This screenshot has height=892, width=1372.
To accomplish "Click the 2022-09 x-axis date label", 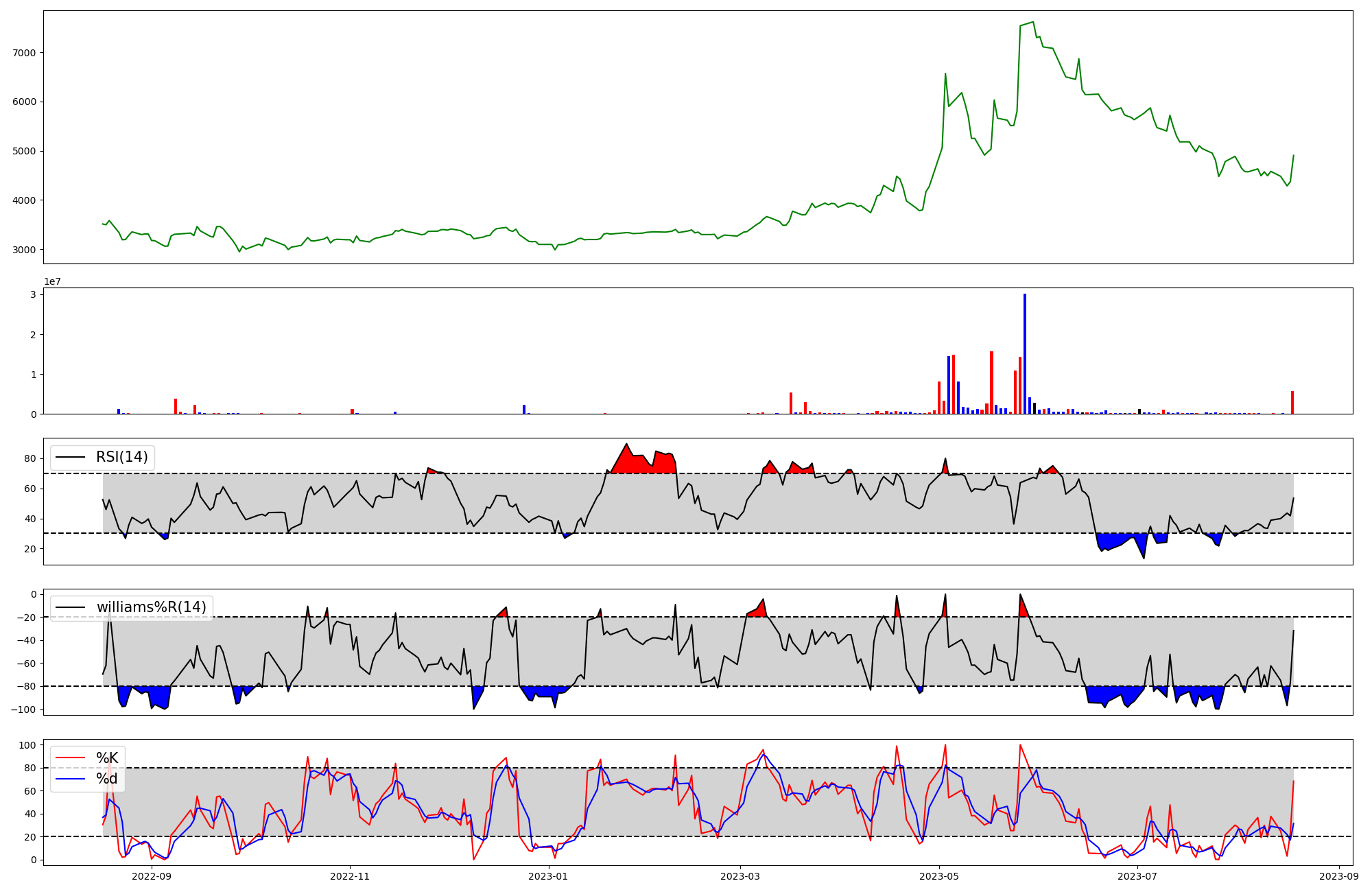I will point(152,876).
